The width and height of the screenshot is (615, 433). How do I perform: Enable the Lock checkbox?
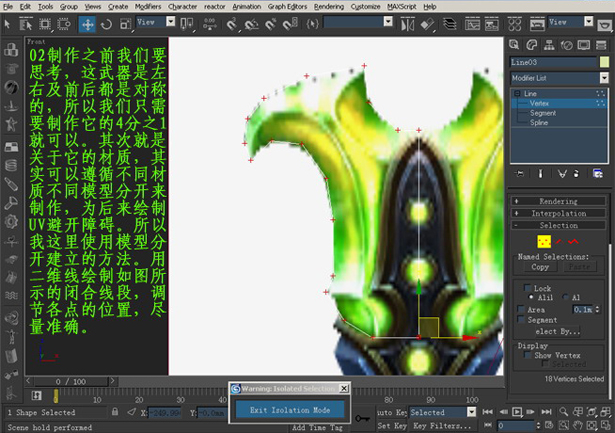[x=528, y=288]
